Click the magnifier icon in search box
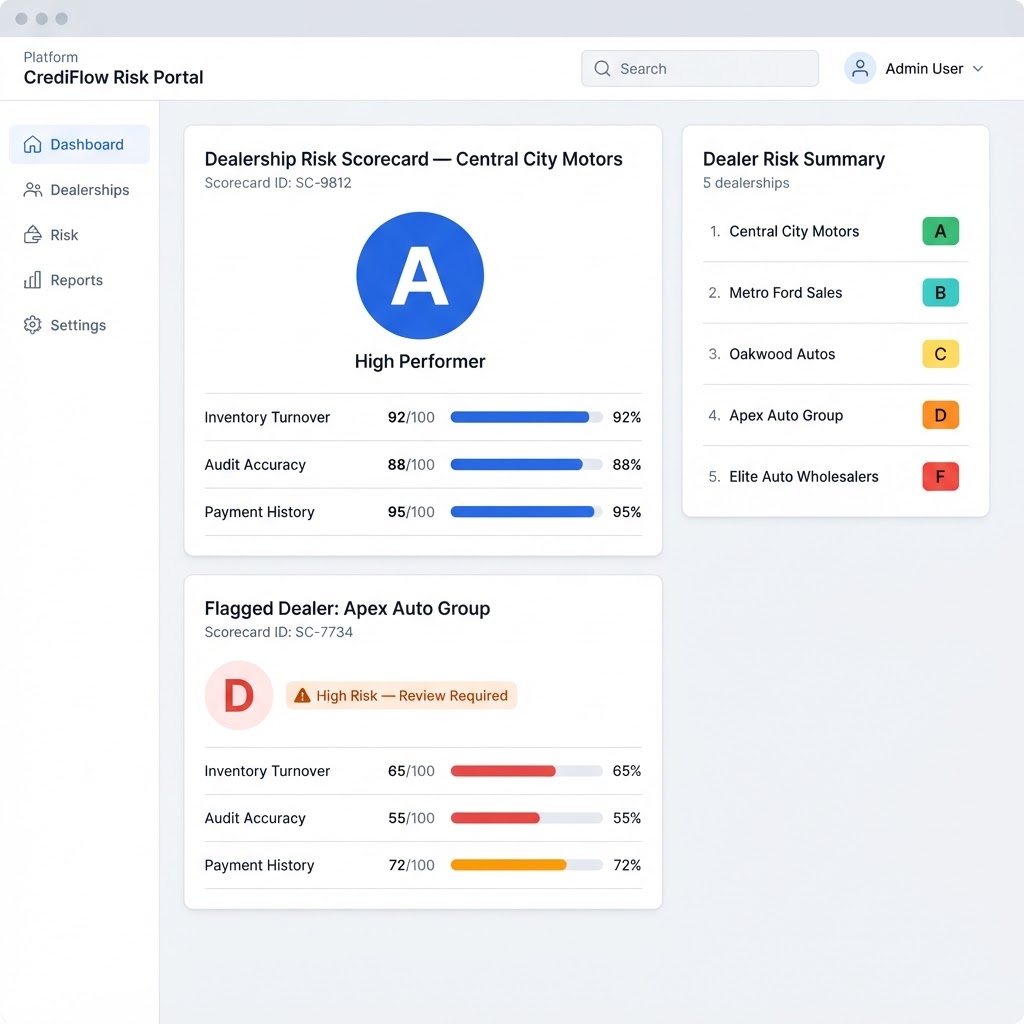 (x=602, y=69)
